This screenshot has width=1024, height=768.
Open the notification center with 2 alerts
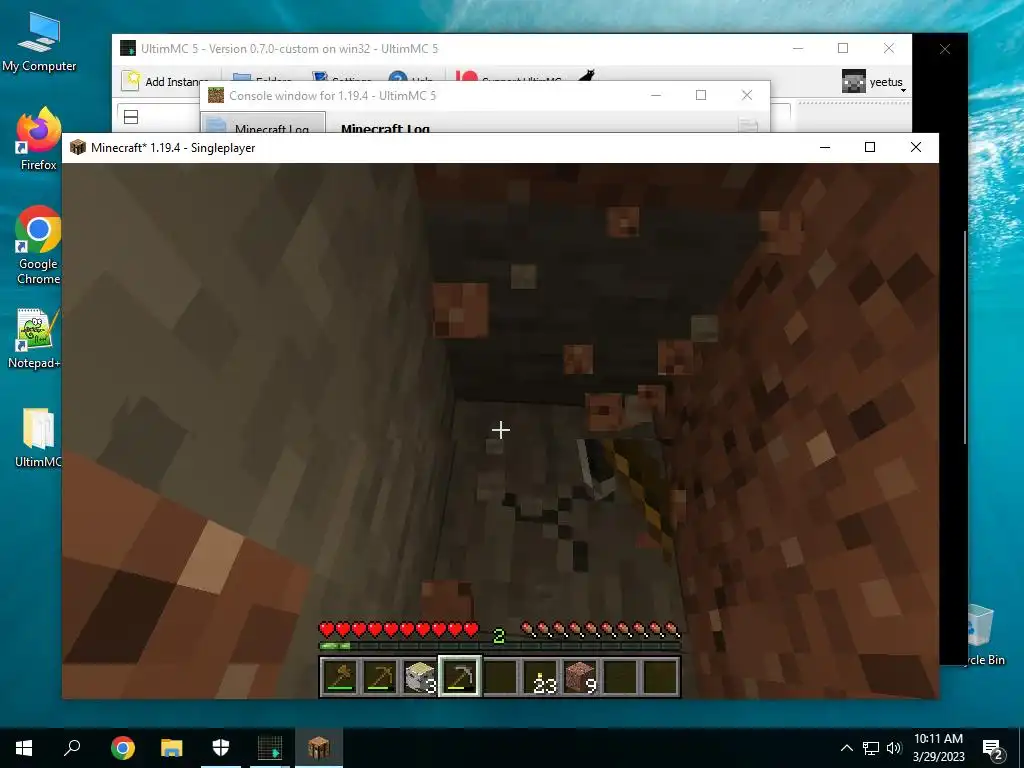click(x=993, y=750)
